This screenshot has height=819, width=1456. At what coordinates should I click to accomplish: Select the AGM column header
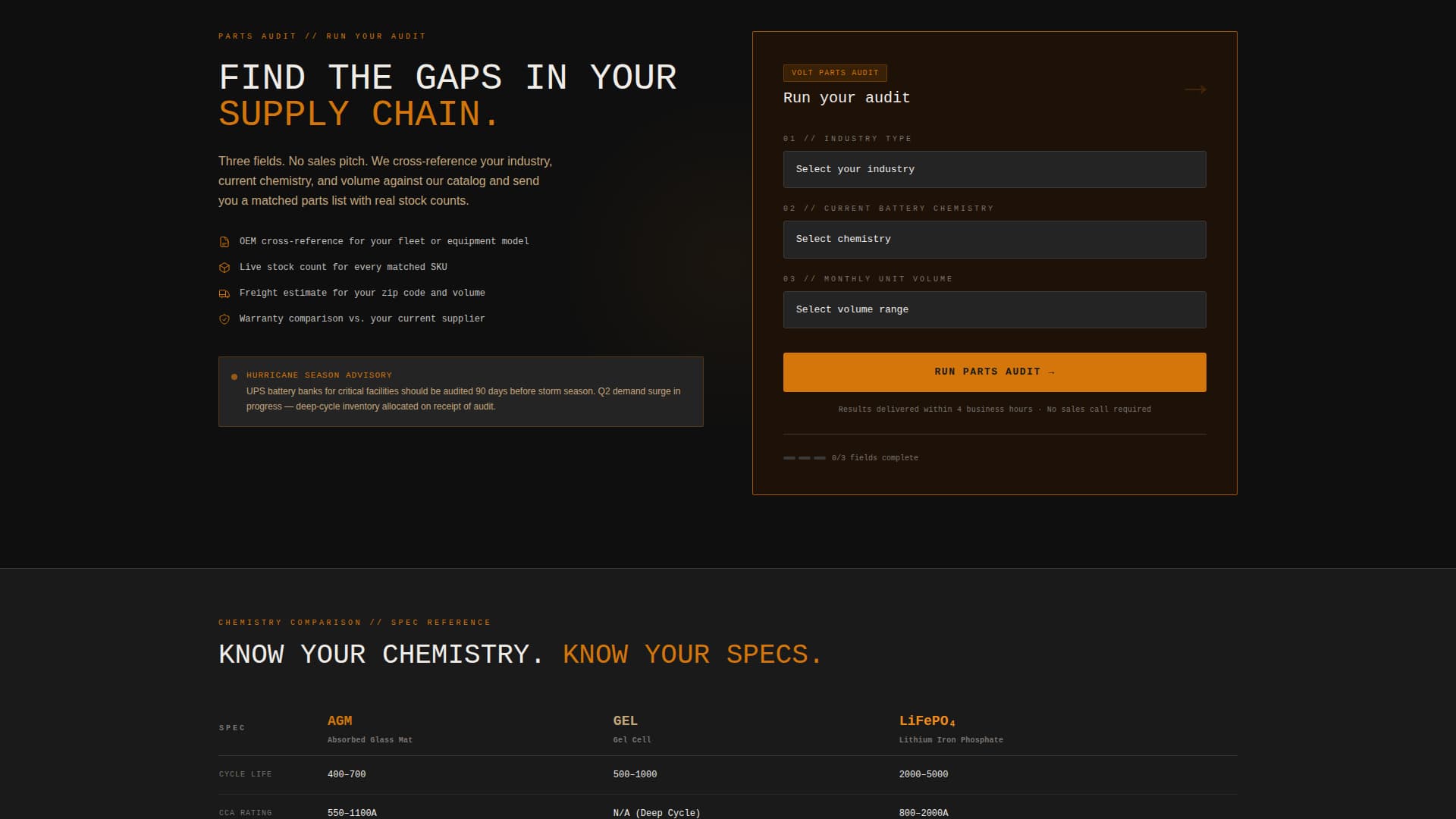click(x=340, y=720)
